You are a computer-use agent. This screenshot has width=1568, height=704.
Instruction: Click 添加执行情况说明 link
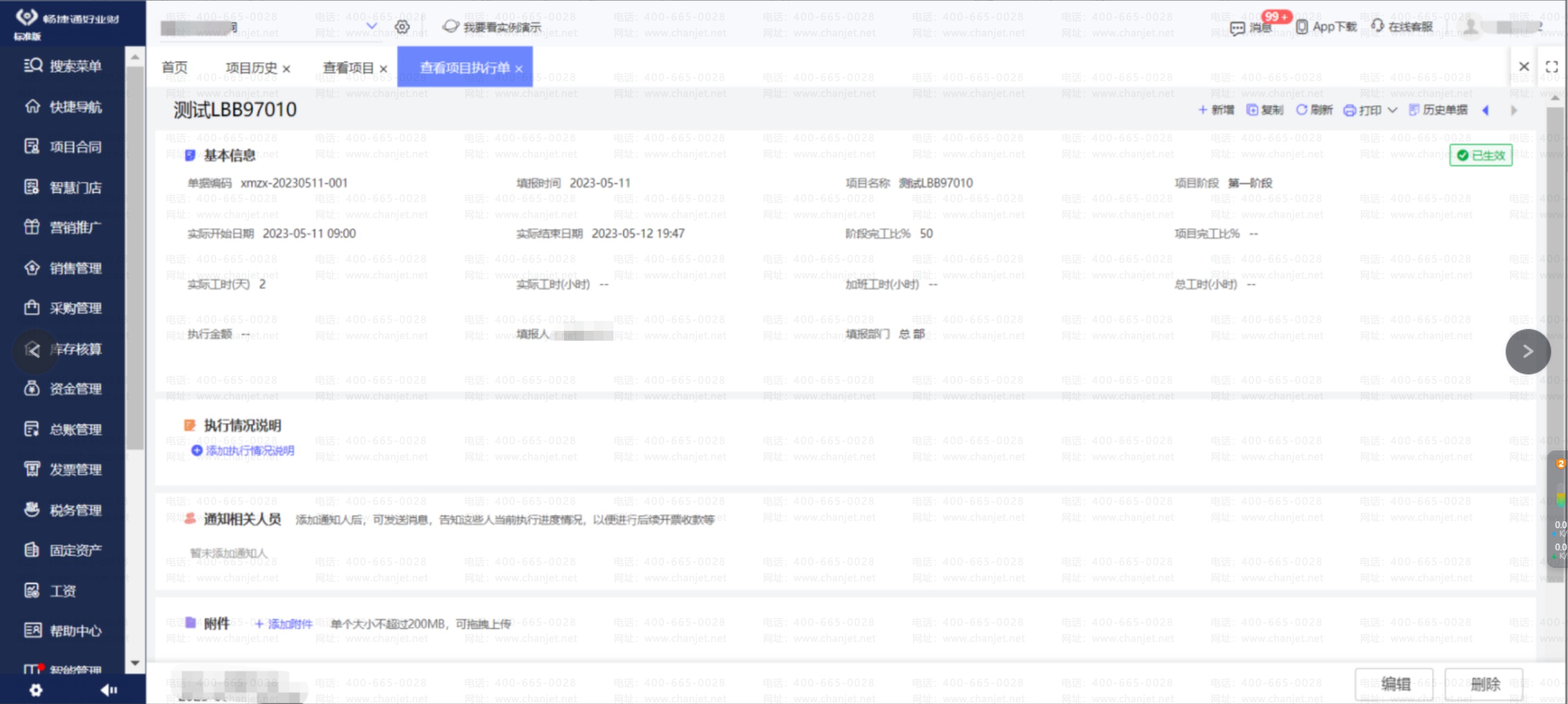point(249,450)
